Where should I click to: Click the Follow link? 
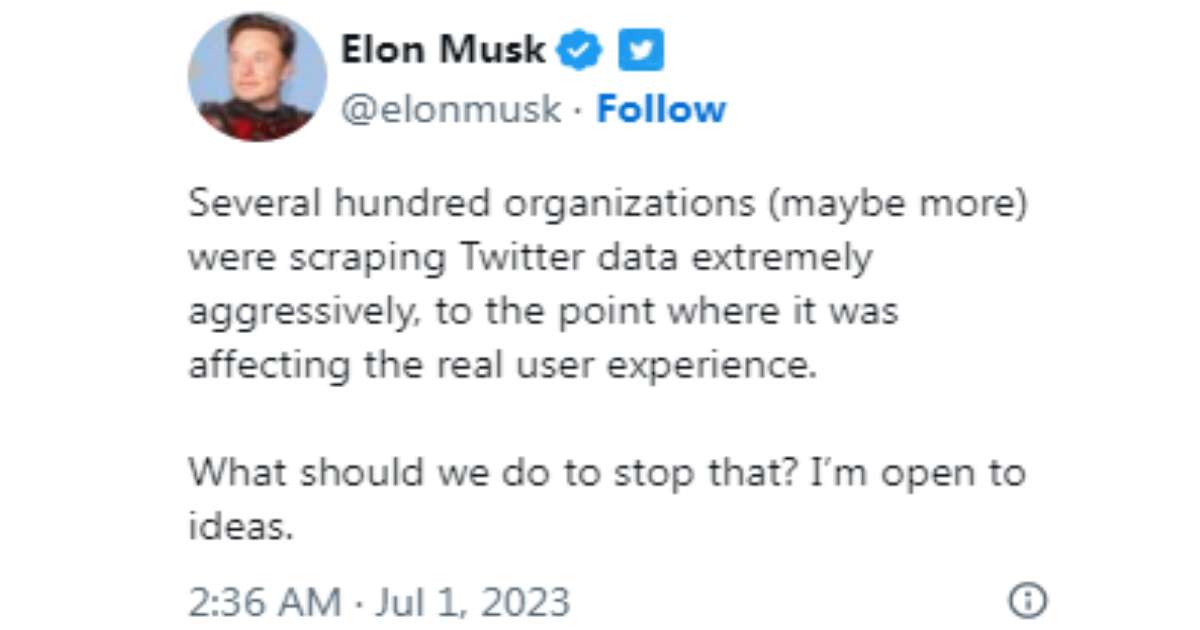[661, 109]
